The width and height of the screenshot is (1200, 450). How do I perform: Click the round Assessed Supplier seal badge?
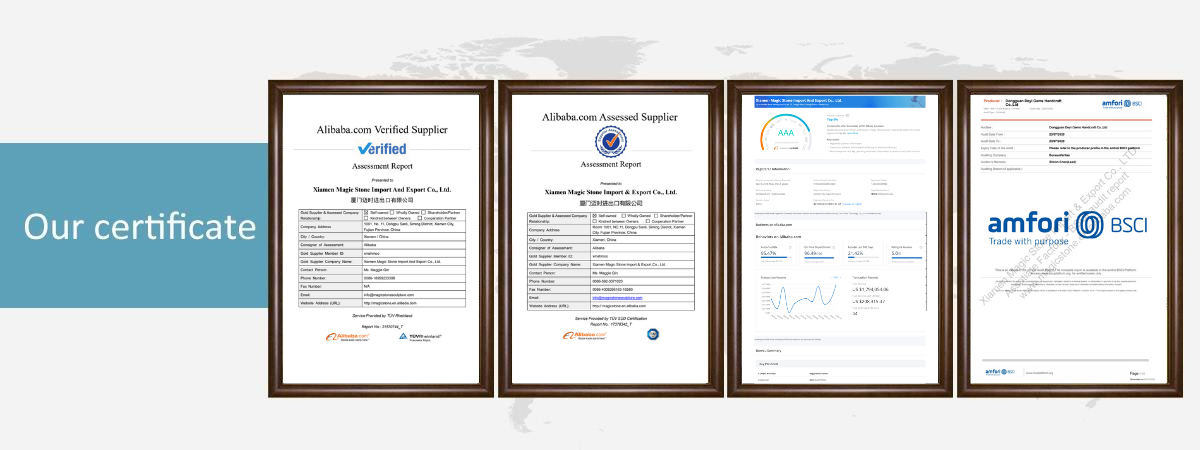click(x=610, y=140)
